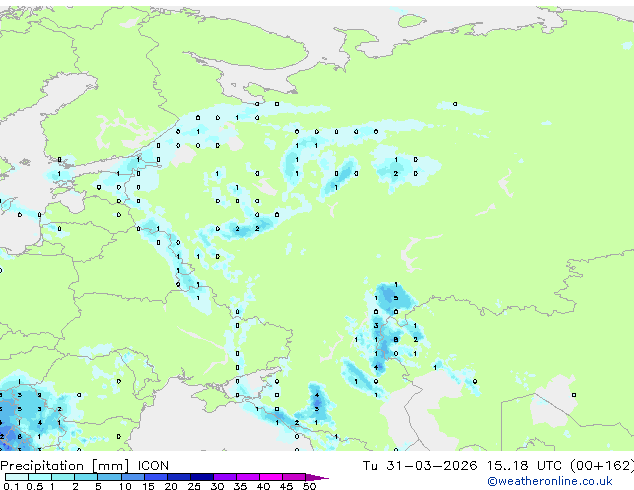Select the 'Tu 31-03-2026' date text
Screen dimensions: 634x490
coord(420,465)
